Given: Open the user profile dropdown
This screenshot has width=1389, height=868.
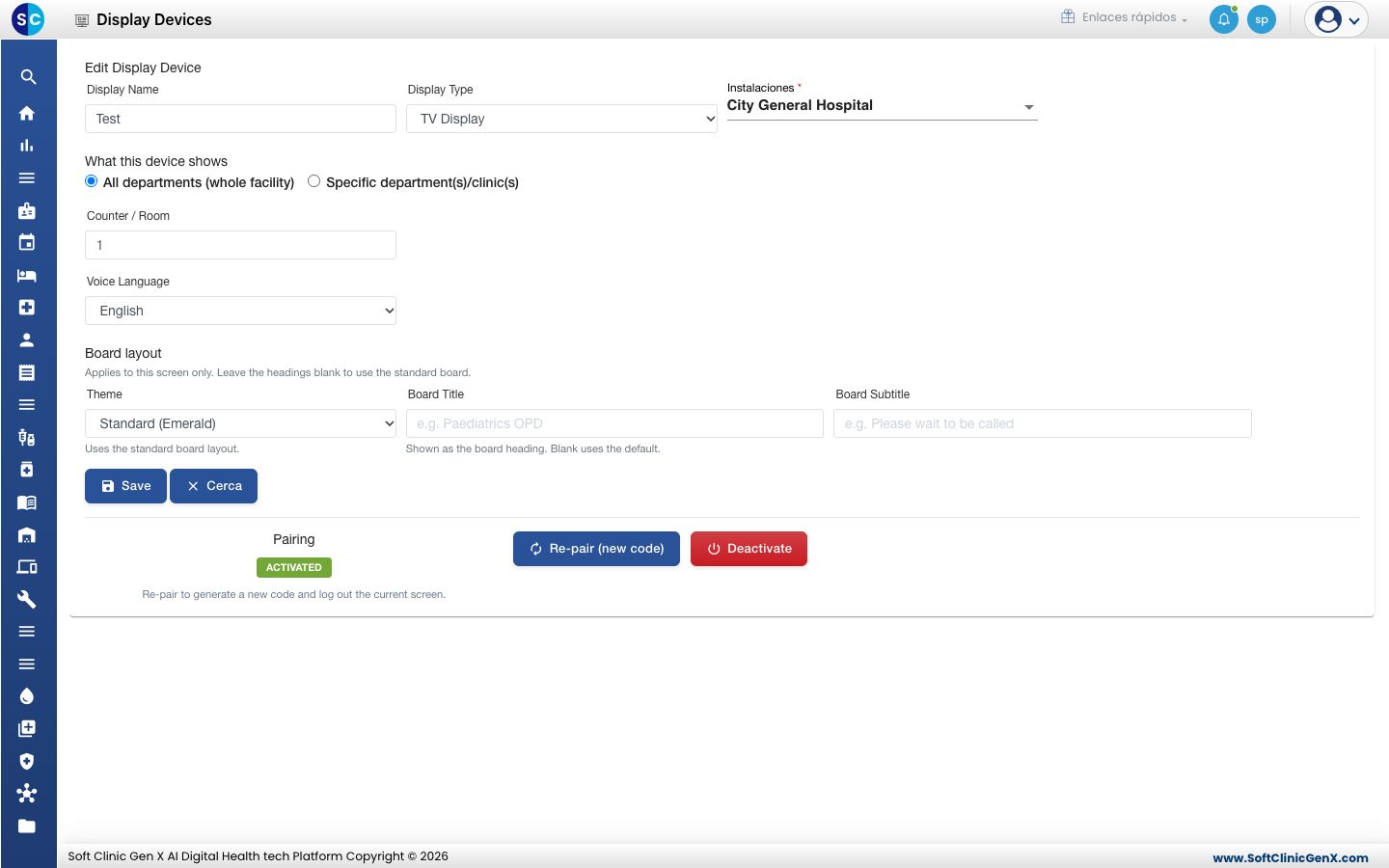Looking at the screenshot, I should tap(1337, 19).
